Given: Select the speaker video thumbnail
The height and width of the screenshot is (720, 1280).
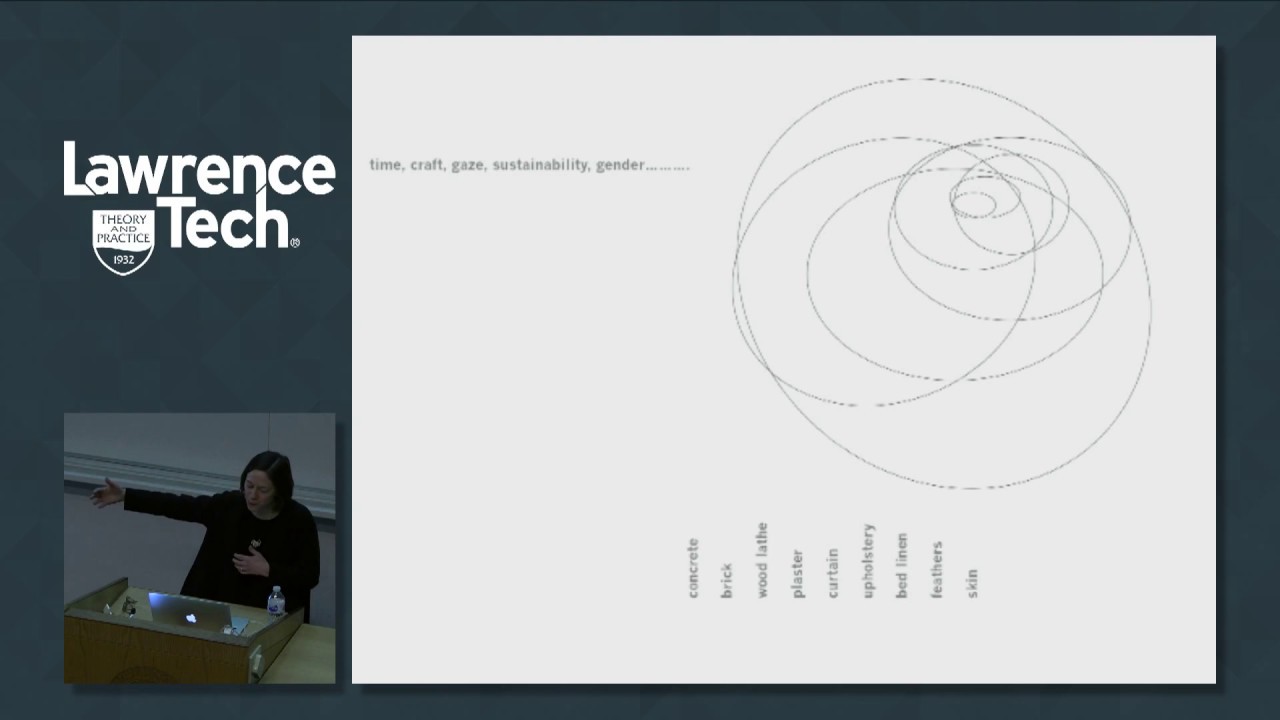Looking at the screenshot, I should coord(200,548).
